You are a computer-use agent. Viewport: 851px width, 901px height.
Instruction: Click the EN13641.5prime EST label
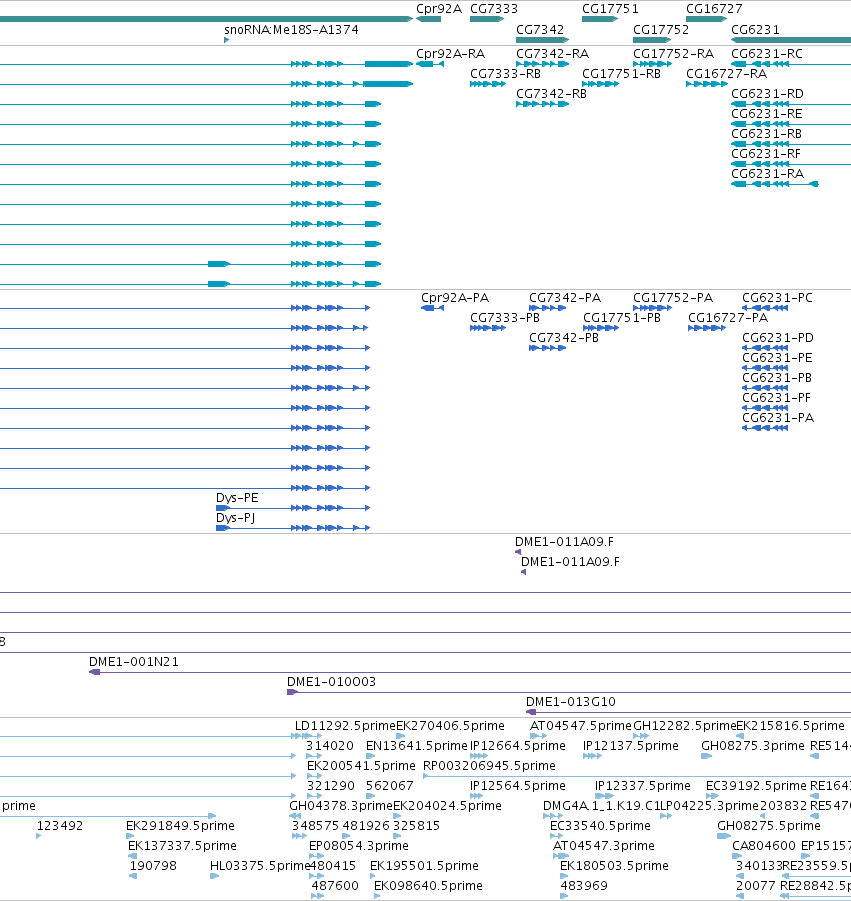pos(417,746)
